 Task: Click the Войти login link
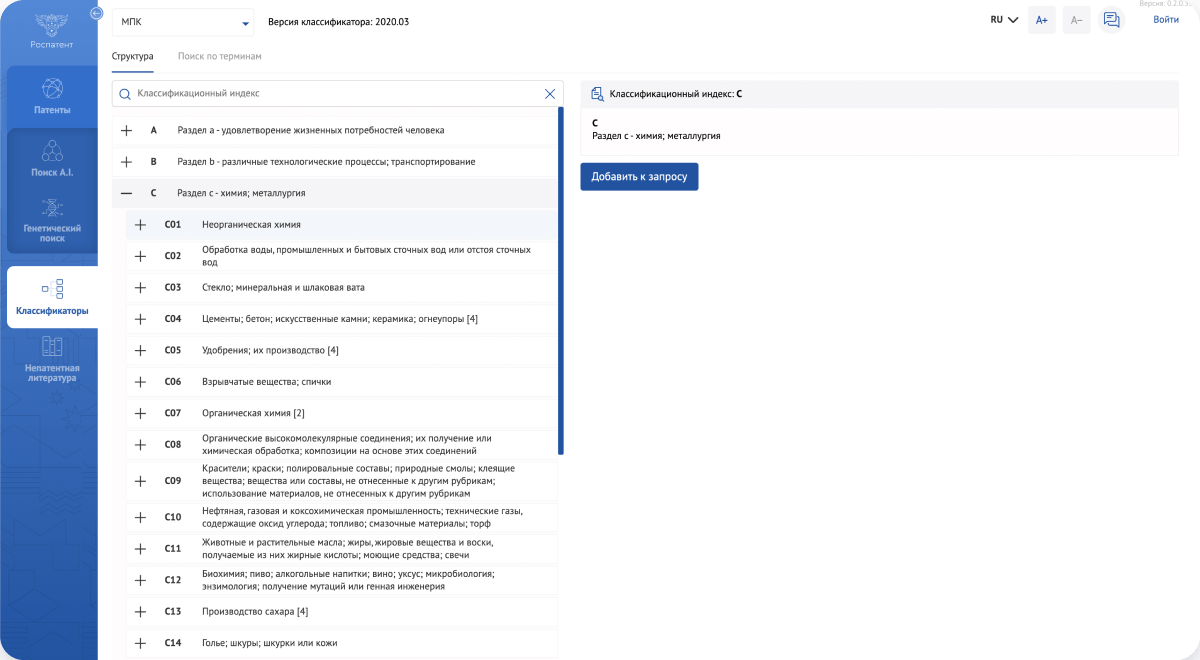[x=1165, y=20]
